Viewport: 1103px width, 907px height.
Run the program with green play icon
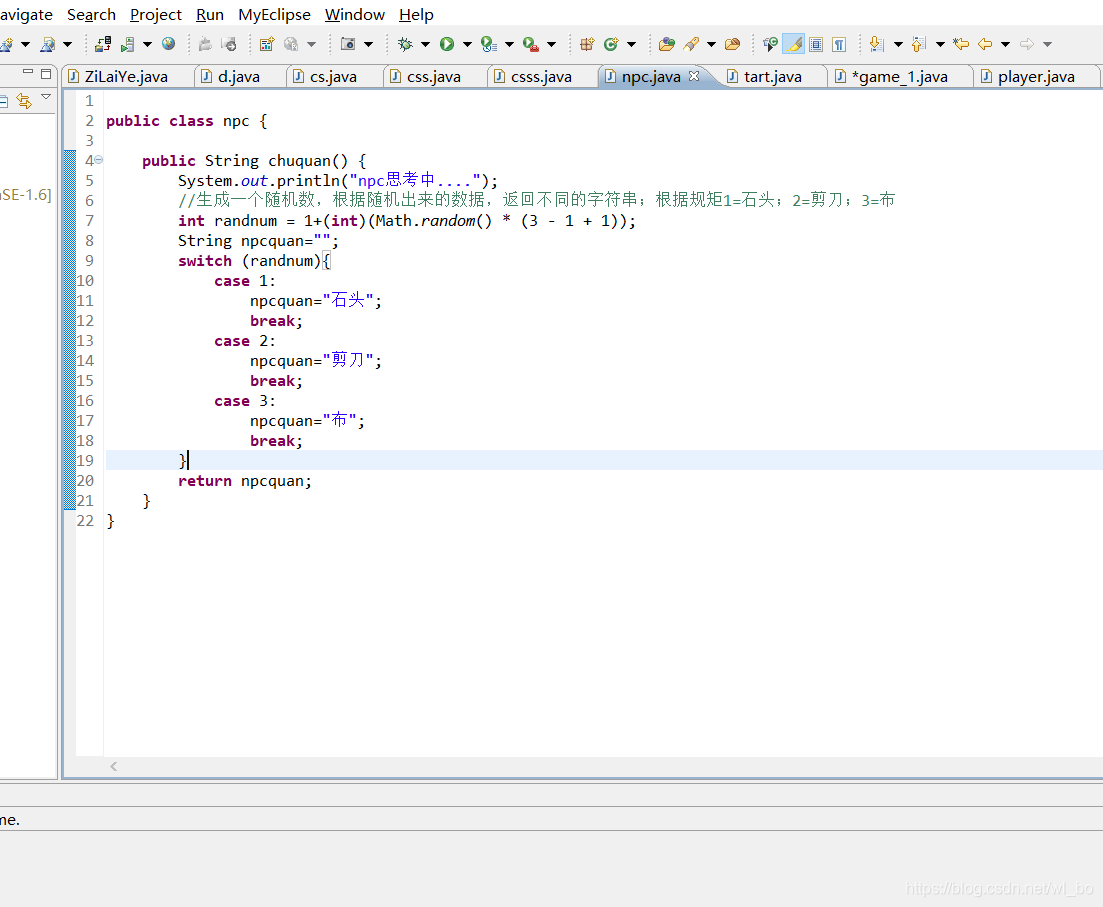click(x=447, y=44)
